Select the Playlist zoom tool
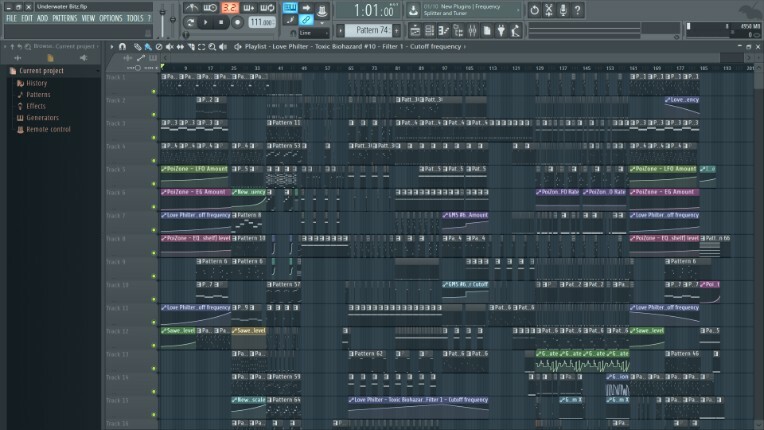The image size is (764, 430). point(212,47)
